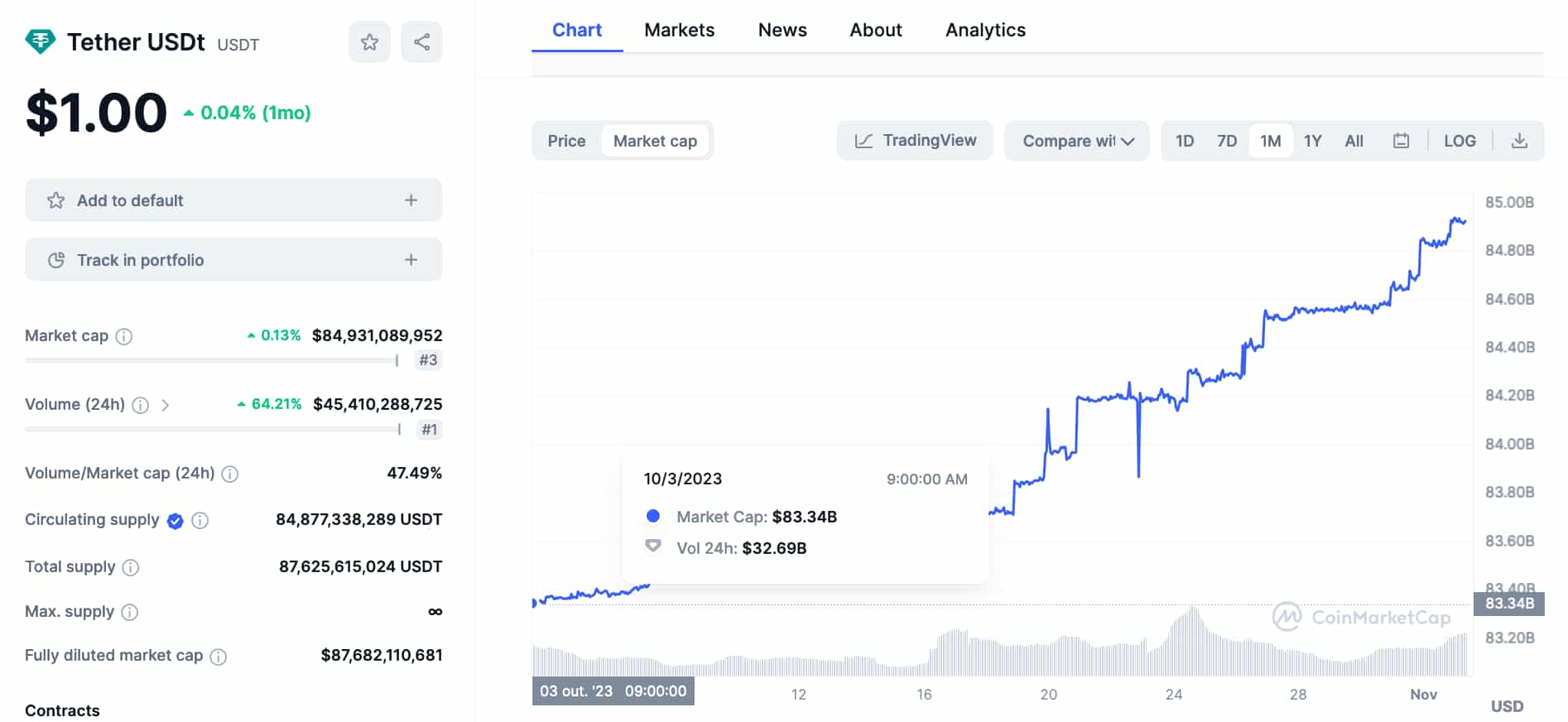Click plus icon on Track in portfolio
1568x722 pixels.
click(411, 260)
